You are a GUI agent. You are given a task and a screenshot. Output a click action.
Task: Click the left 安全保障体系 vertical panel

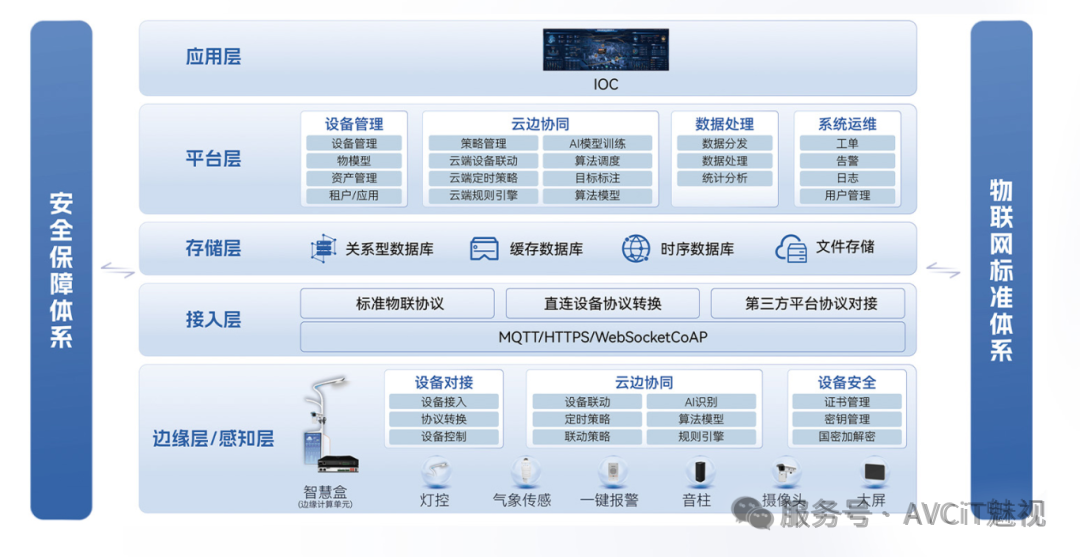coord(61,270)
